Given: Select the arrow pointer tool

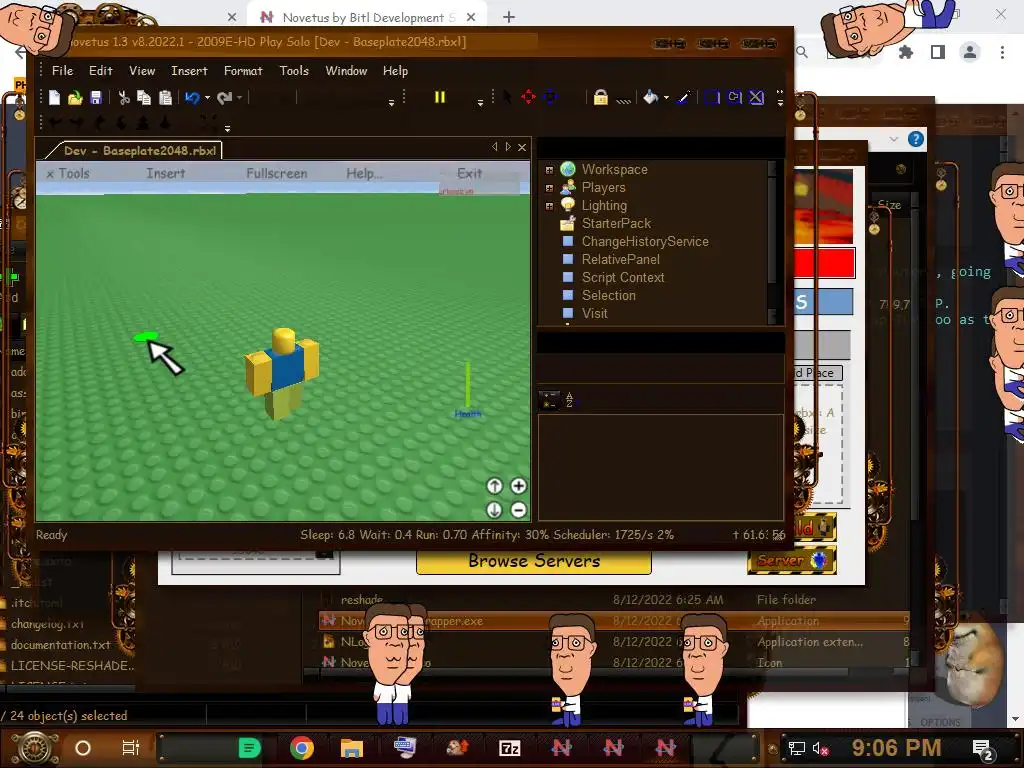Looking at the screenshot, I should click(507, 97).
